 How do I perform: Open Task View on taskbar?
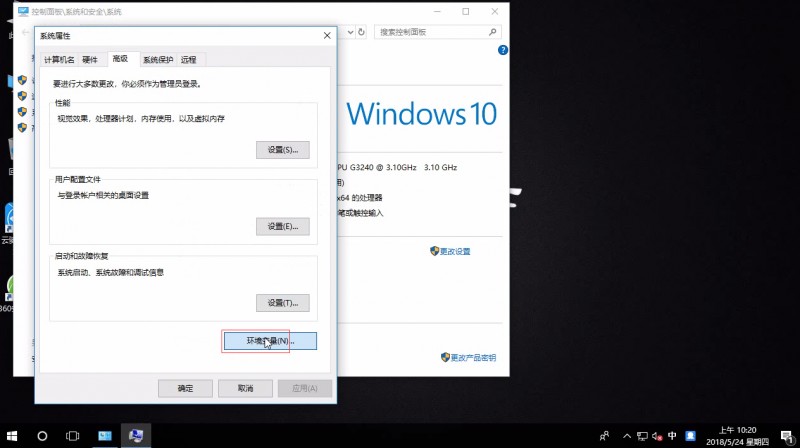pos(72,436)
